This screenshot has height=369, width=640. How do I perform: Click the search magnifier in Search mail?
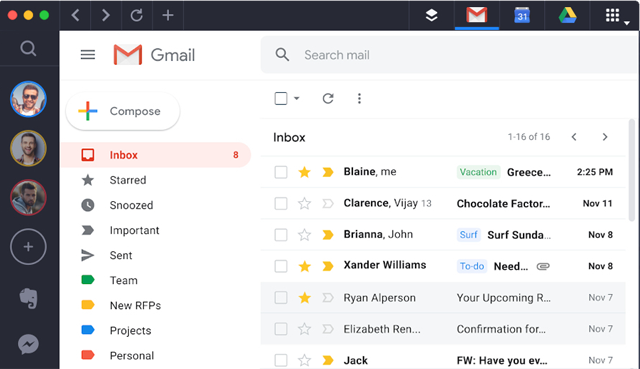click(282, 55)
